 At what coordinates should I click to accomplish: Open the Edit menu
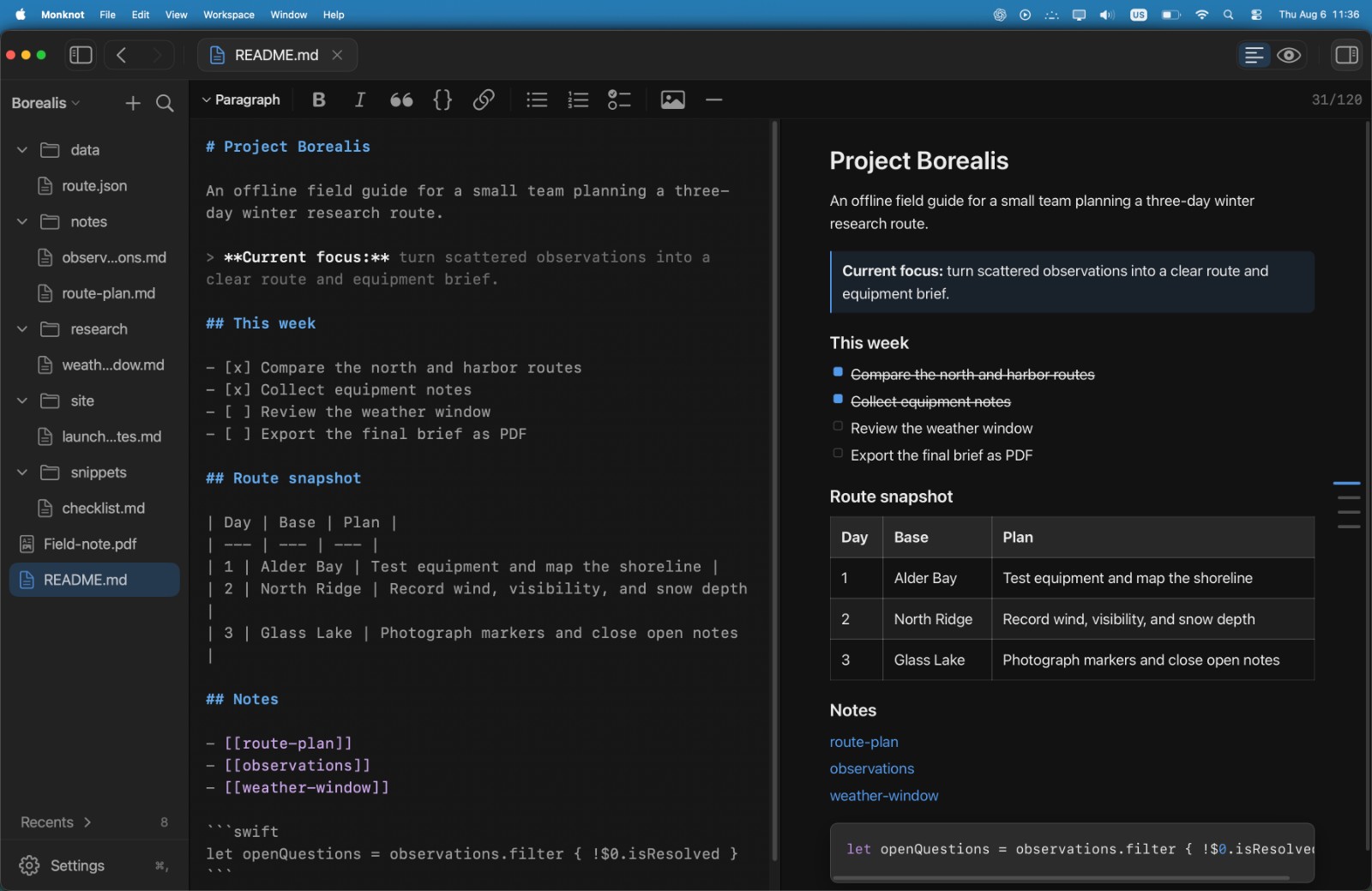pyautogui.click(x=141, y=15)
